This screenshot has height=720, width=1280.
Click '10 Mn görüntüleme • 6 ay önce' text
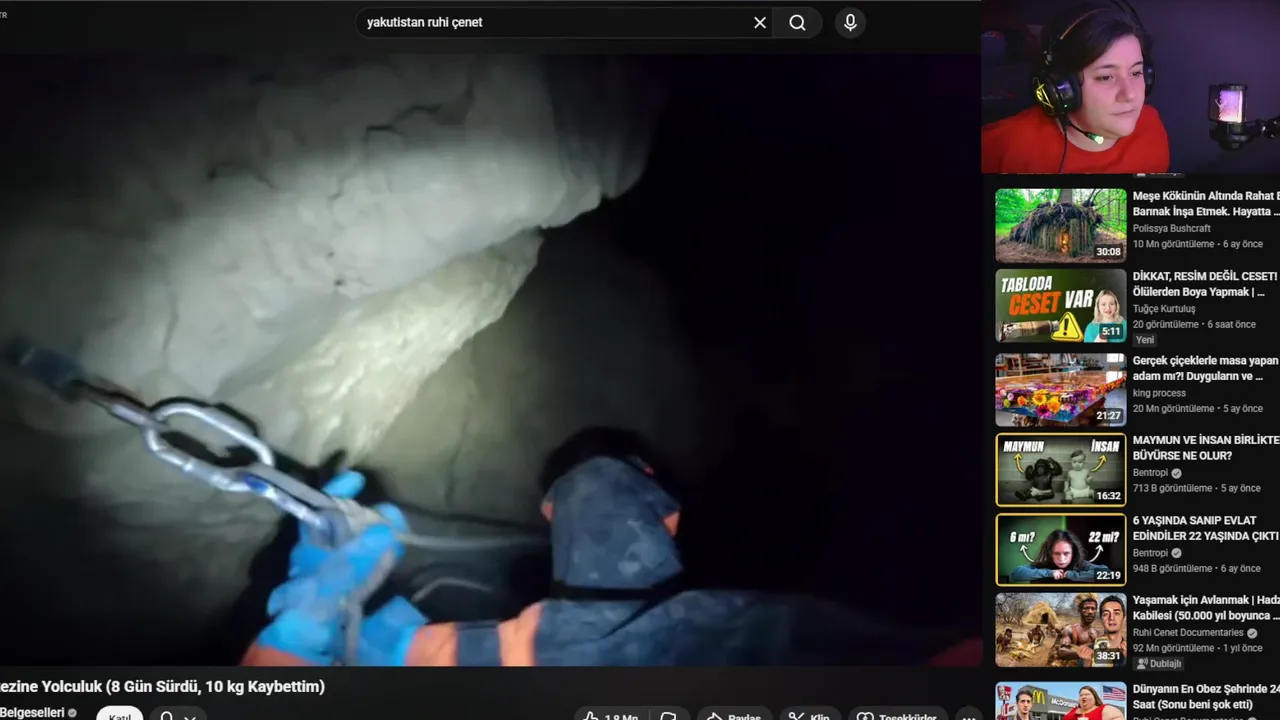(x=1198, y=244)
